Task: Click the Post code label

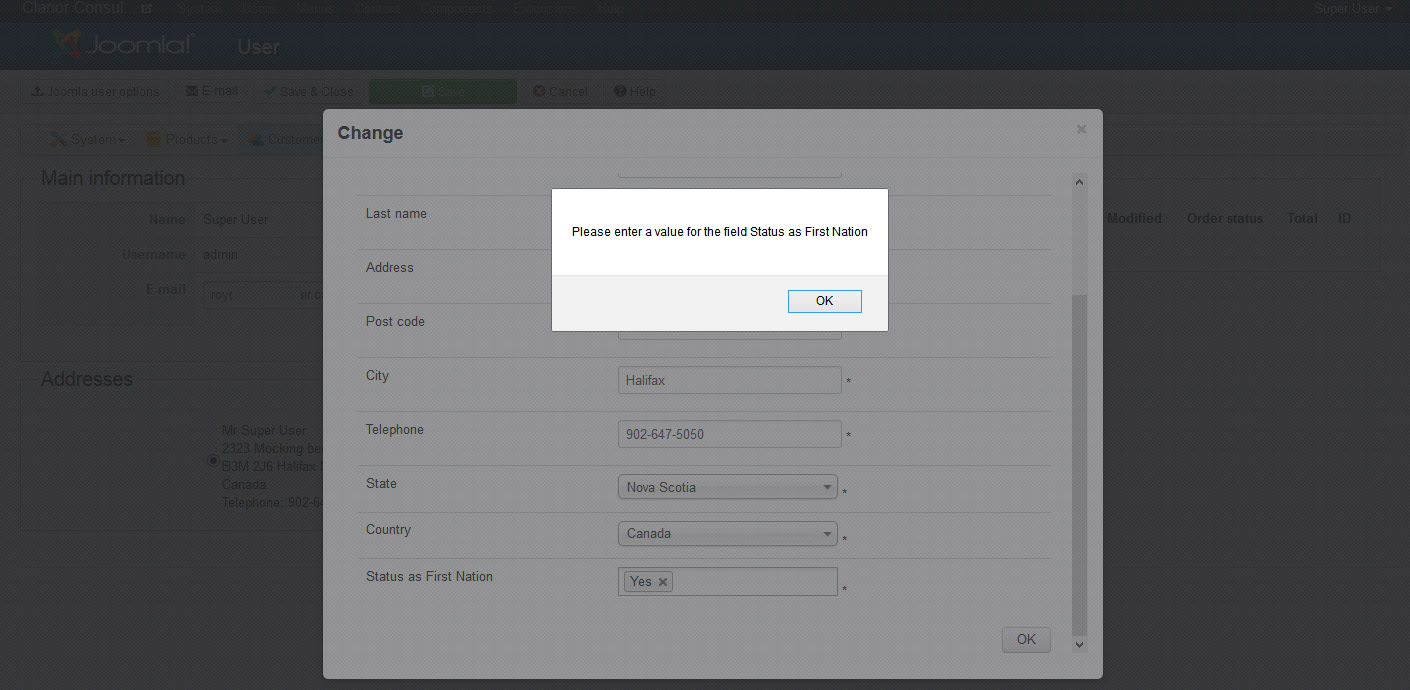Action: (x=395, y=321)
